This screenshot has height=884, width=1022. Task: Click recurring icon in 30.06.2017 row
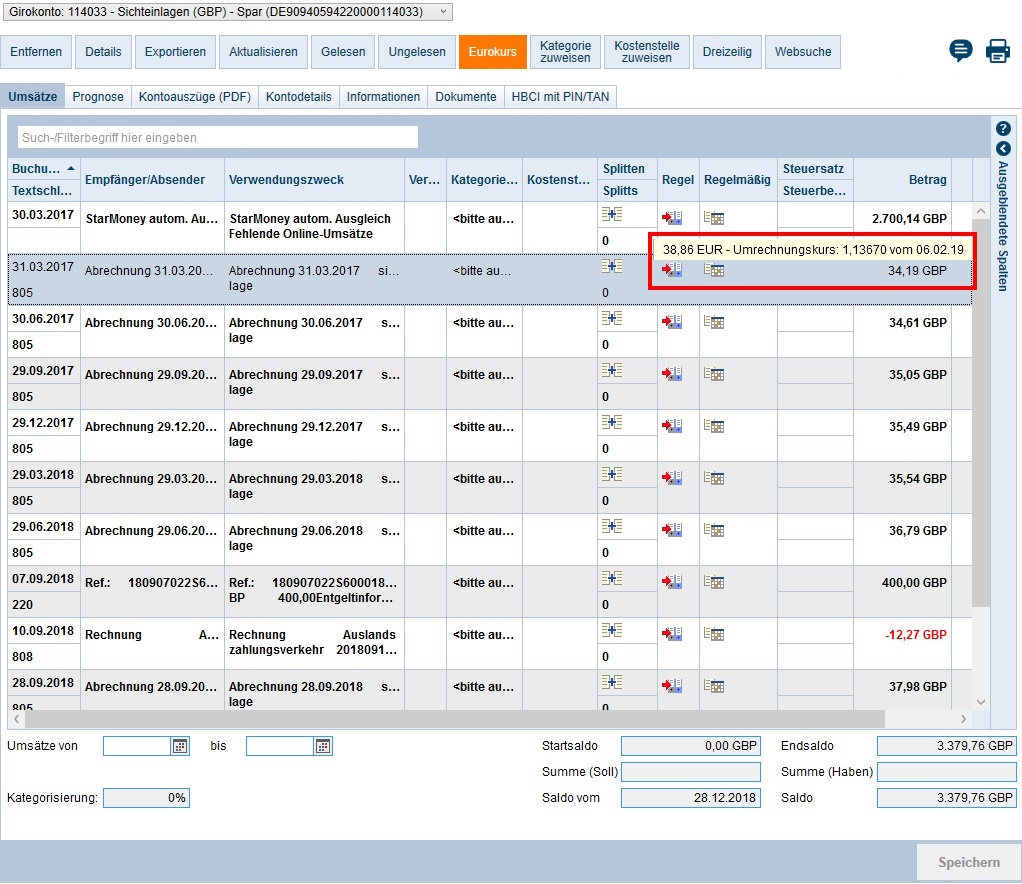click(714, 322)
